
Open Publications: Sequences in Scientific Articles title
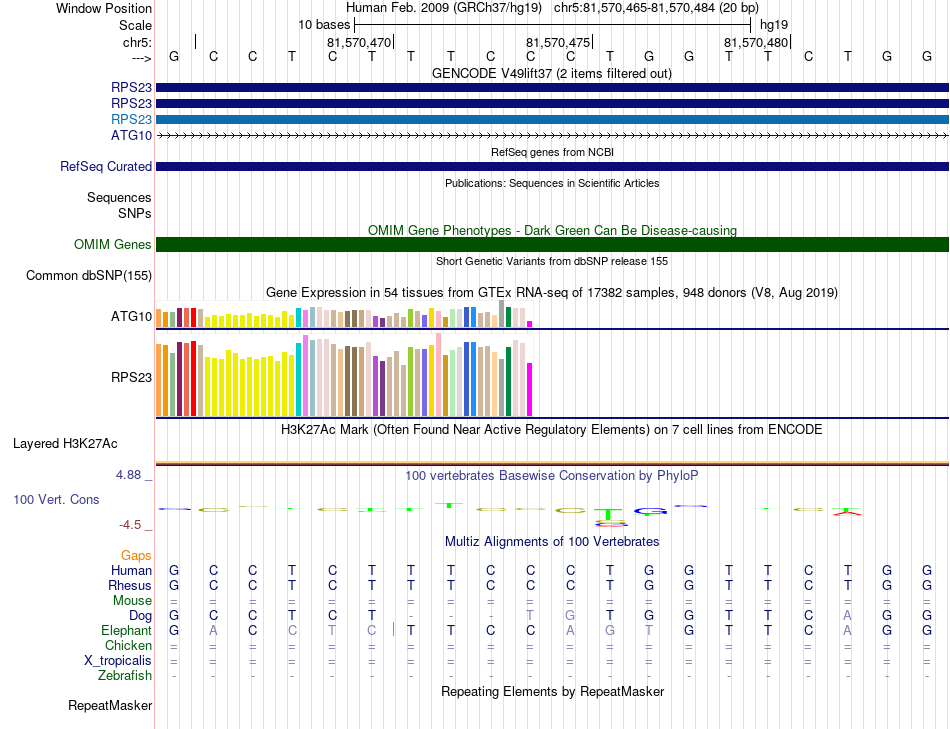[x=552, y=183]
